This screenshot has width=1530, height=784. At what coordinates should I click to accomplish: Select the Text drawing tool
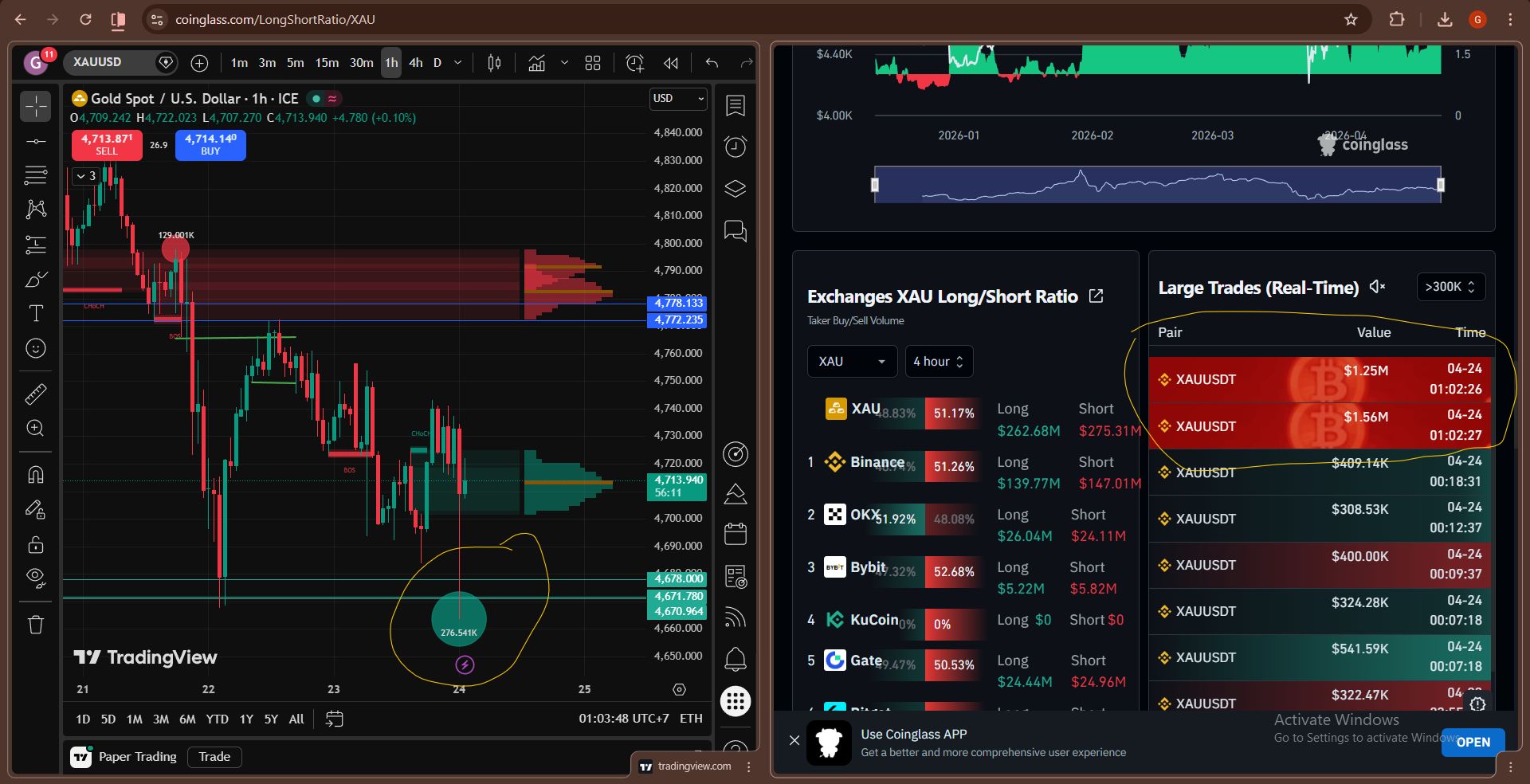[36, 313]
